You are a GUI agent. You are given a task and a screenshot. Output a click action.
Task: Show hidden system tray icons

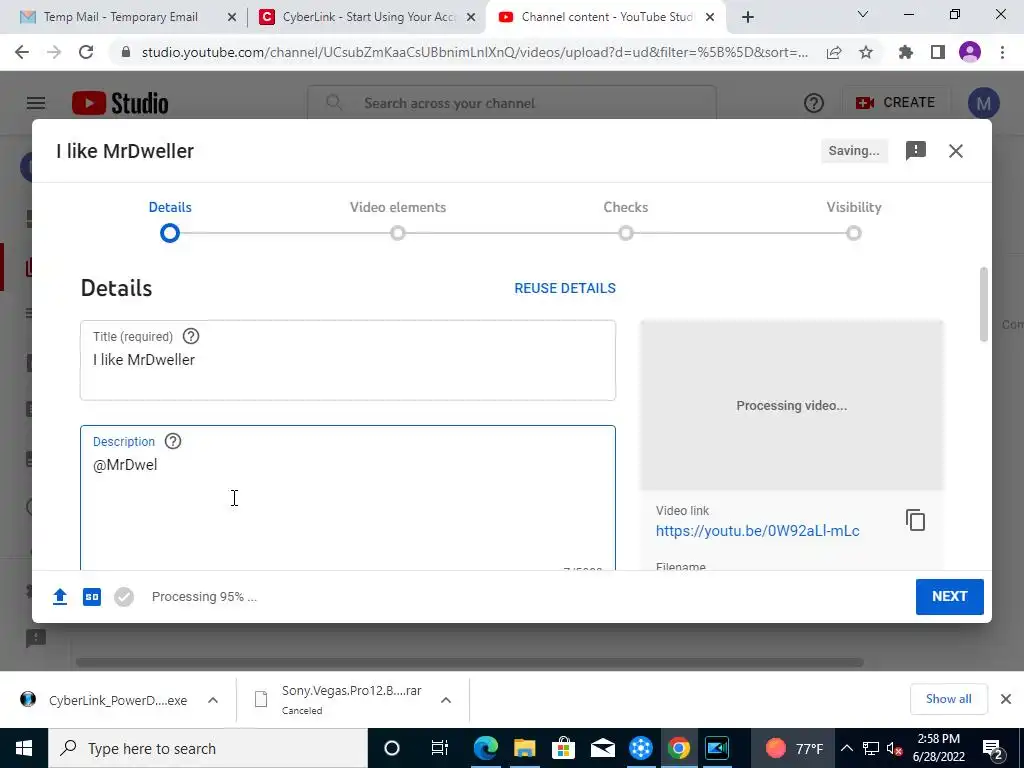[846, 748]
